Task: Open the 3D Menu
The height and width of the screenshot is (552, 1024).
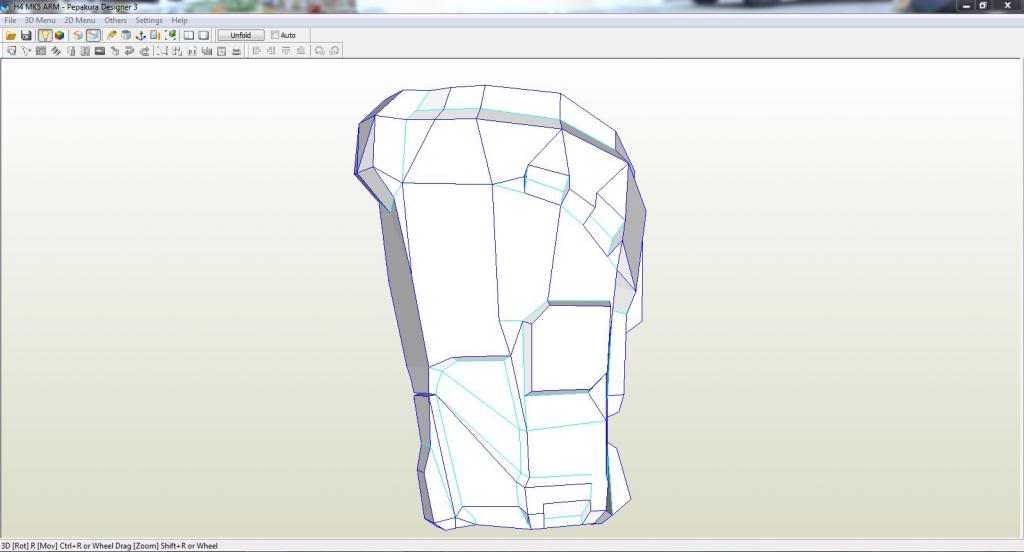Action: point(40,20)
